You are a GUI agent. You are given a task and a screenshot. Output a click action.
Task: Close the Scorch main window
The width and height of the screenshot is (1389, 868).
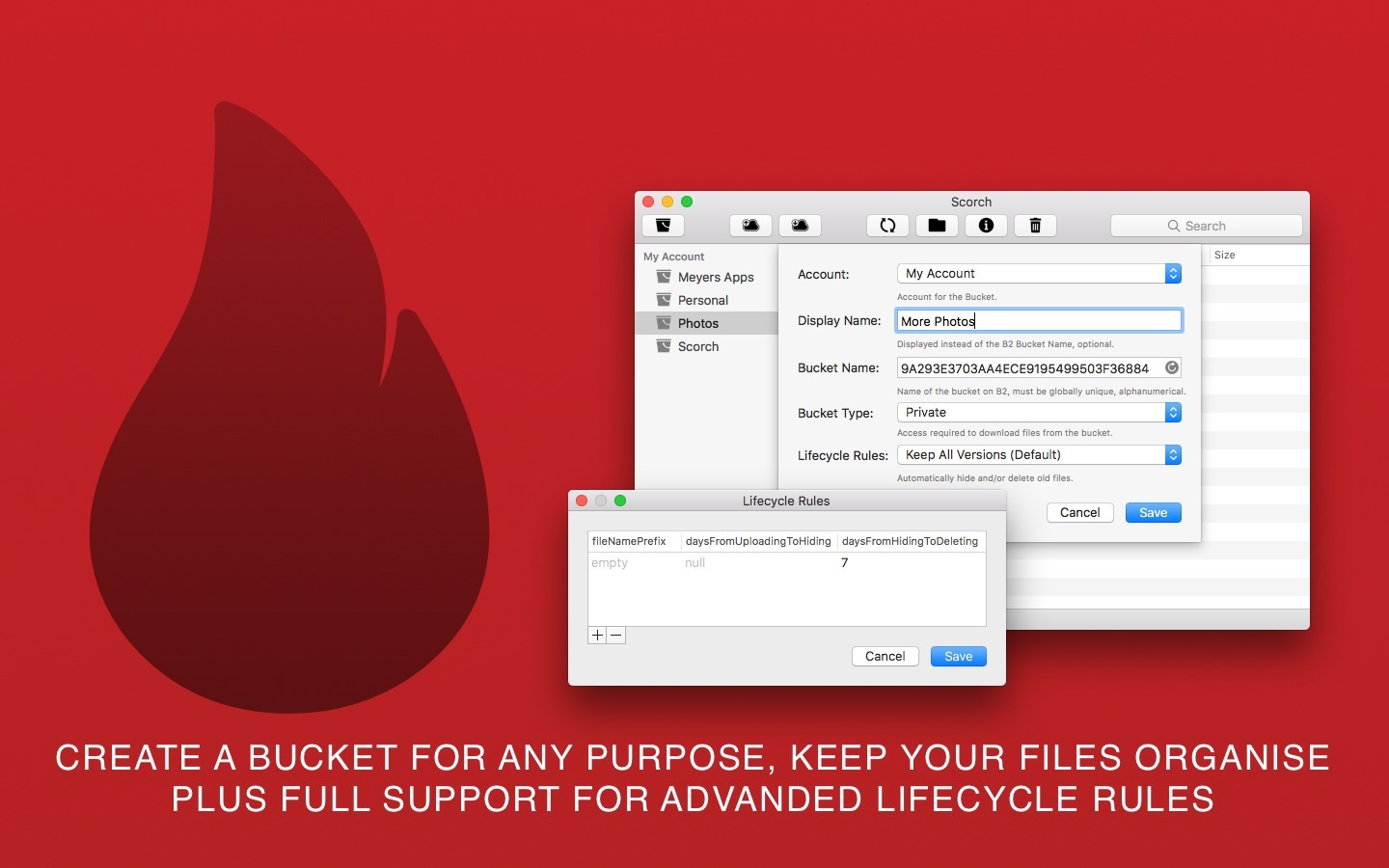tap(648, 202)
